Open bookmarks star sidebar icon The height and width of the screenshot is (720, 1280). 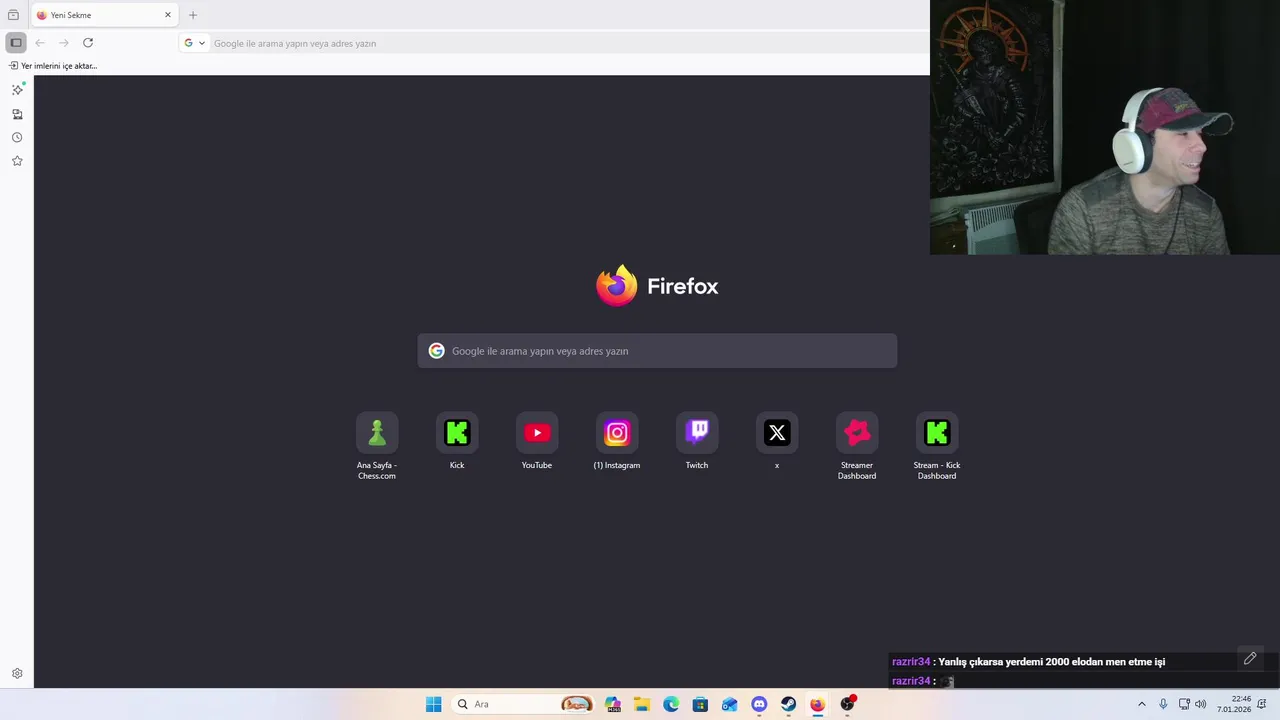point(17,161)
